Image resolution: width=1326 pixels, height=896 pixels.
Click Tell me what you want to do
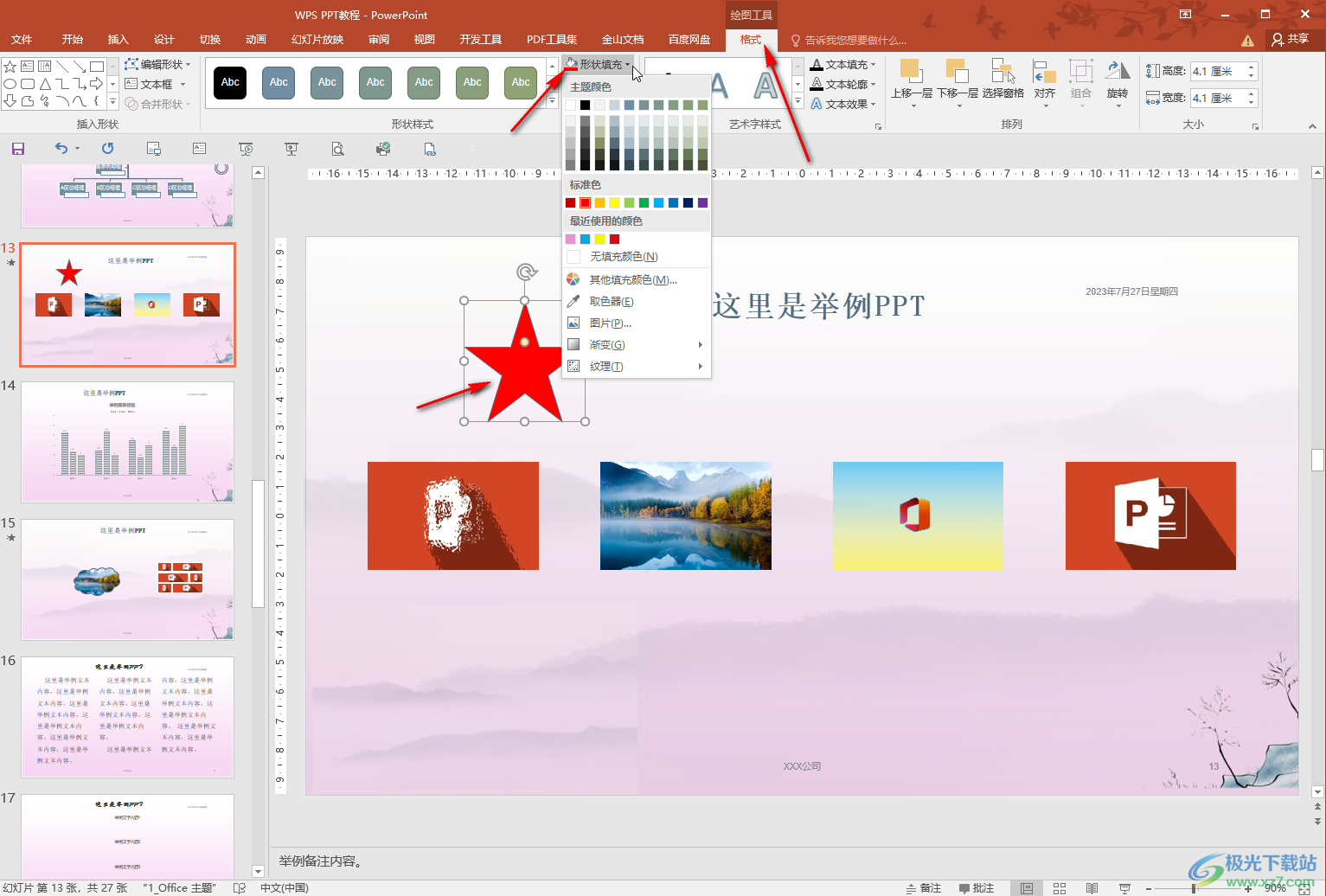[849, 41]
